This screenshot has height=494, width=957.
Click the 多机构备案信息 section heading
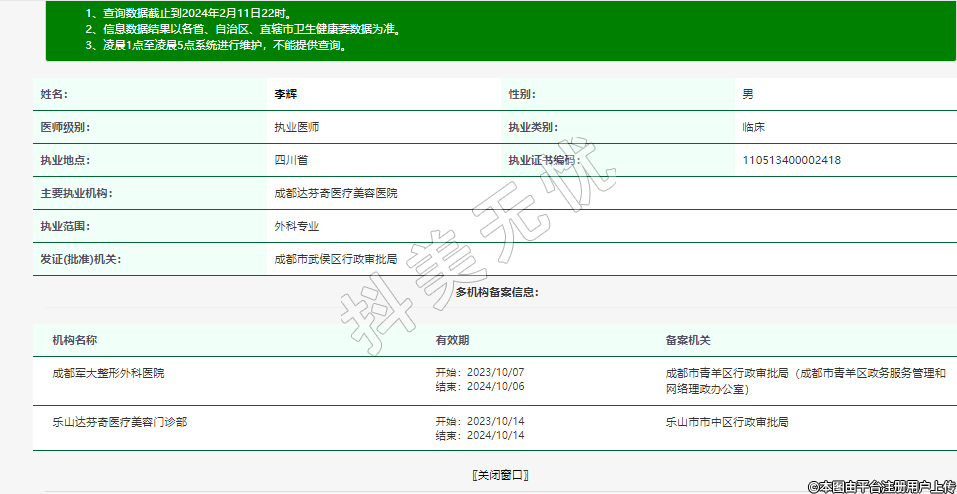(x=497, y=292)
